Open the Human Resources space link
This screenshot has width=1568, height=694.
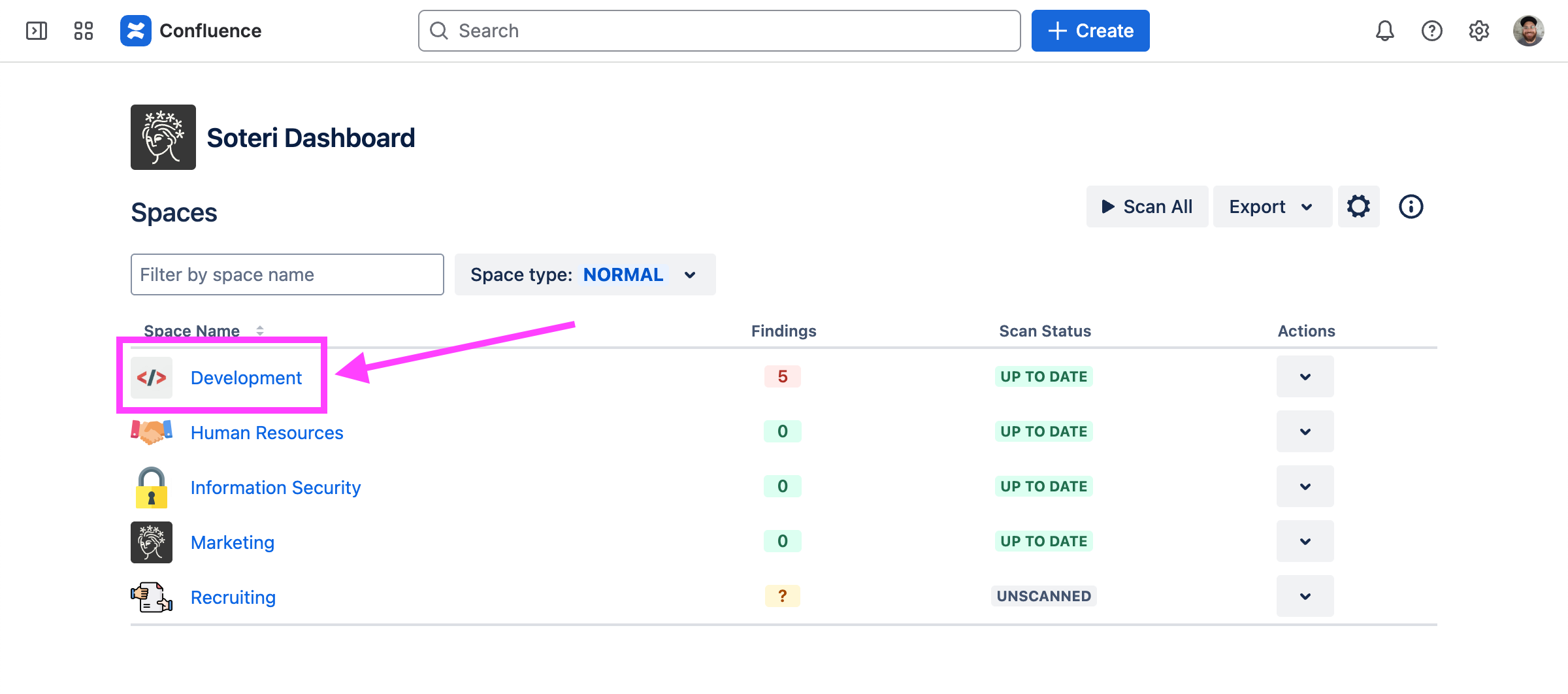pyautogui.click(x=267, y=433)
